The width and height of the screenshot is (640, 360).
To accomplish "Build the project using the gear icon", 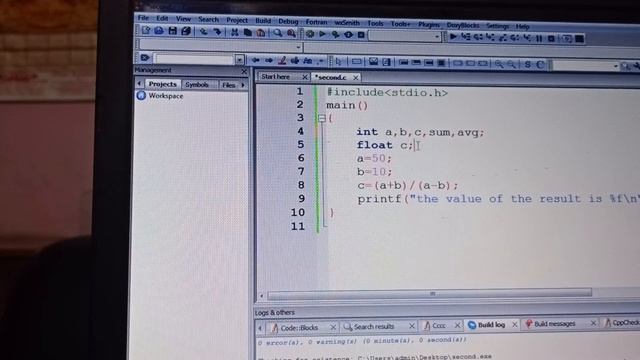I will tap(310, 34).
